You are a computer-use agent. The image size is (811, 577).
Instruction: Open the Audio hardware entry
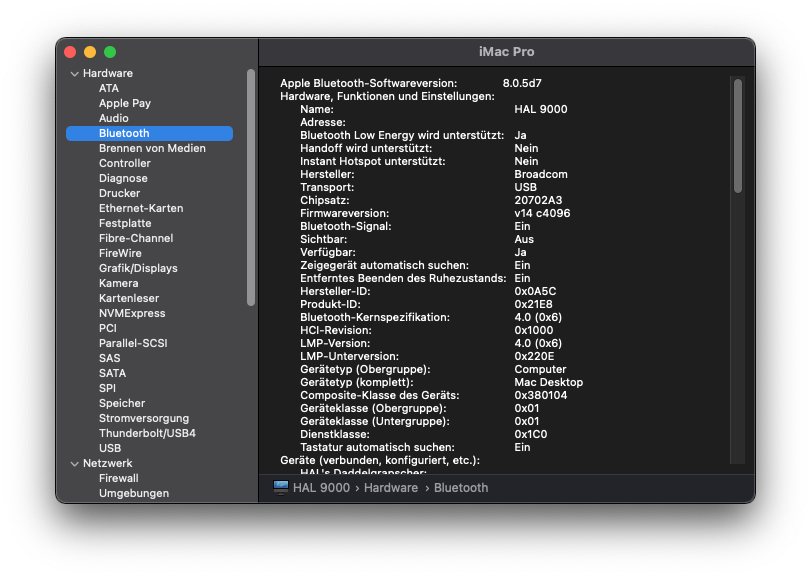pos(113,118)
